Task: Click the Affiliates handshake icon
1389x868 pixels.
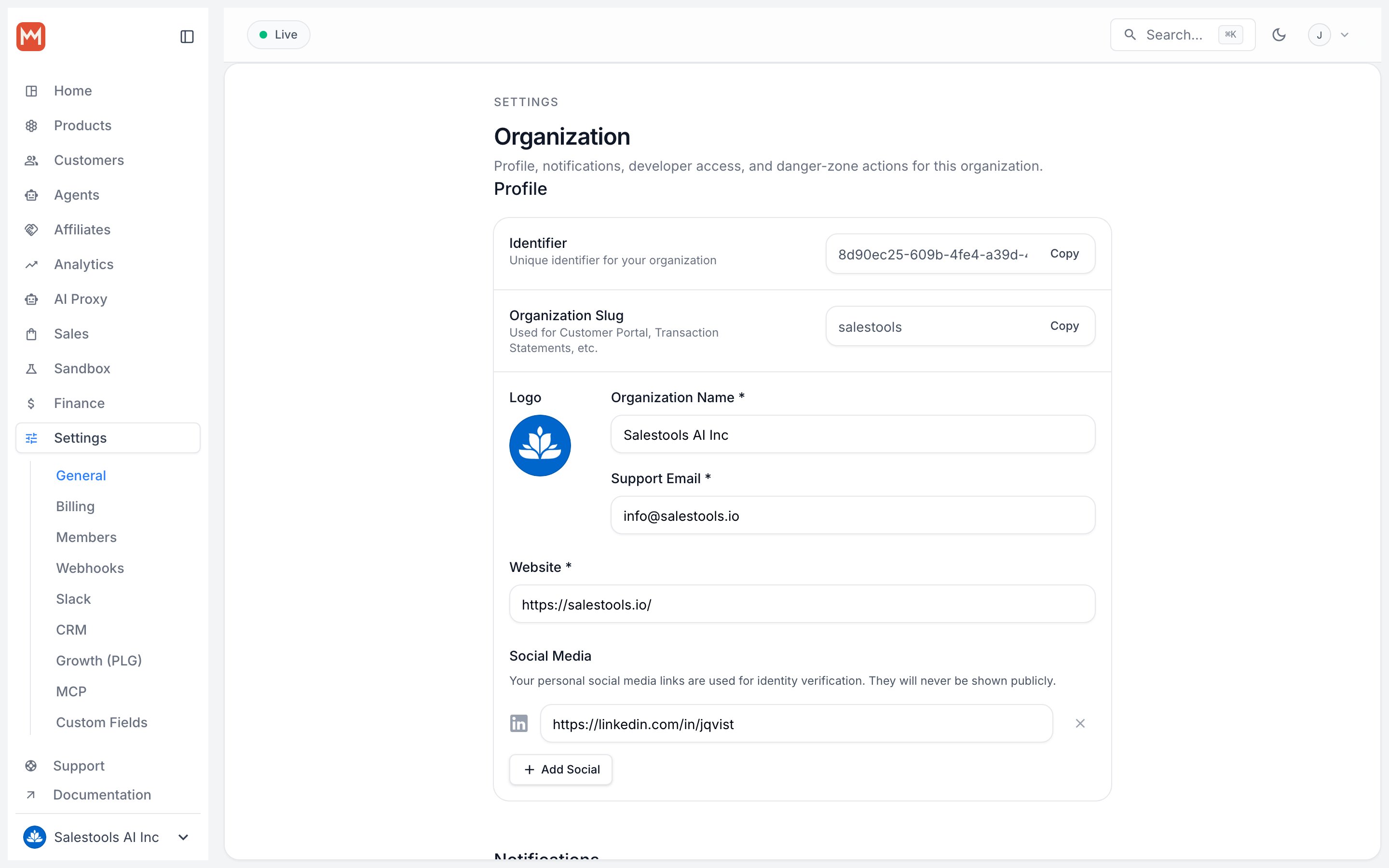Action: click(31, 230)
